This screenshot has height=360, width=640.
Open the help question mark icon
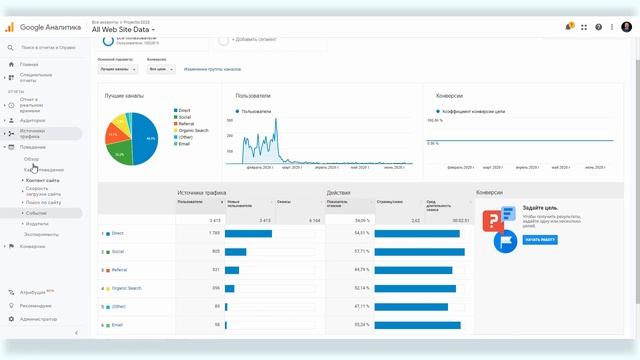(x=598, y=27)
